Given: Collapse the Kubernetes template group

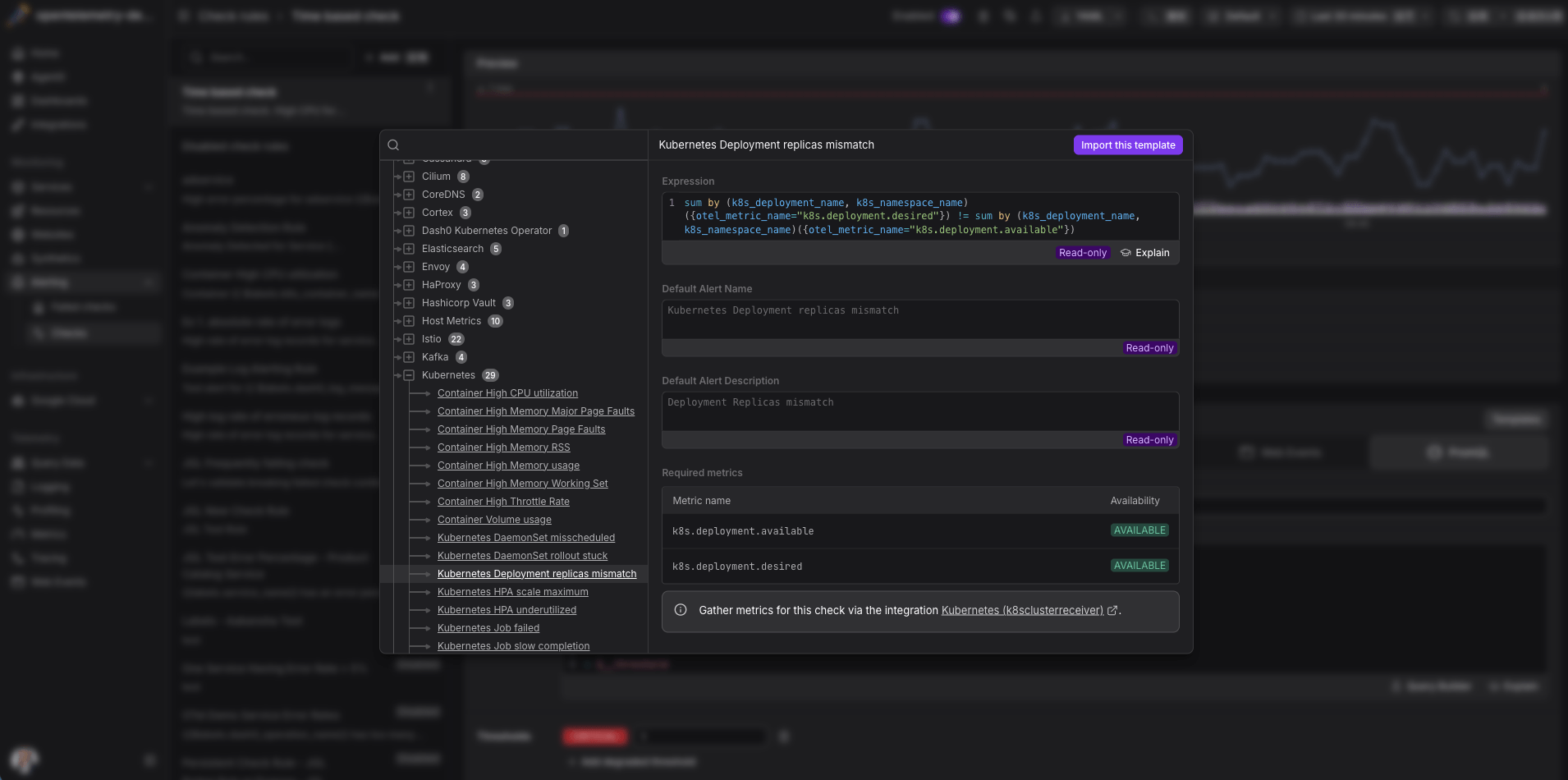Looking at the screenshot, I should click(x=409, y=375).
